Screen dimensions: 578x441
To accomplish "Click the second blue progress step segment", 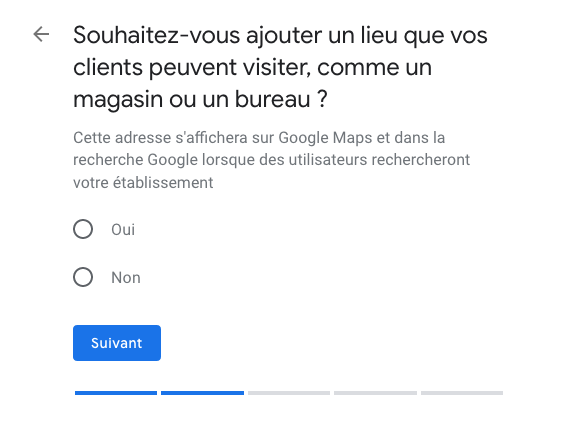I will tap(202, 393).
